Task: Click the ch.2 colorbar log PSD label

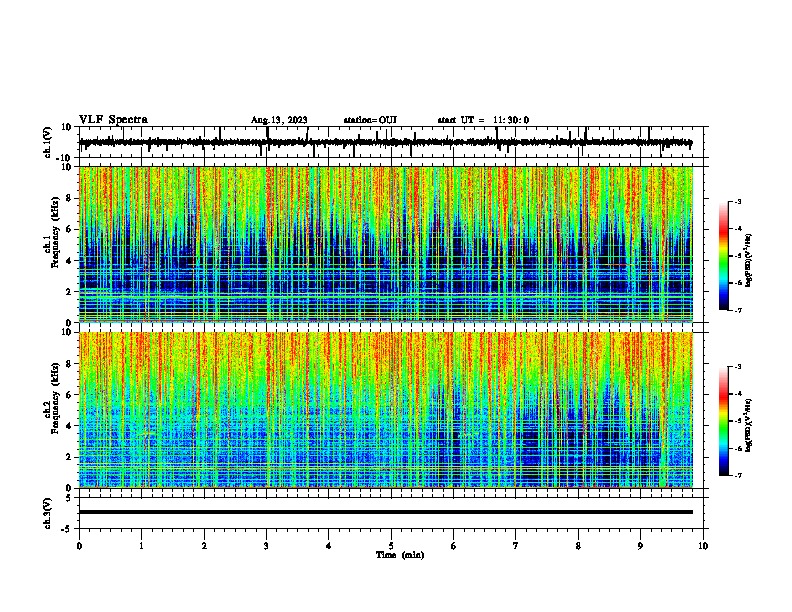Action: tap(748, 425)
